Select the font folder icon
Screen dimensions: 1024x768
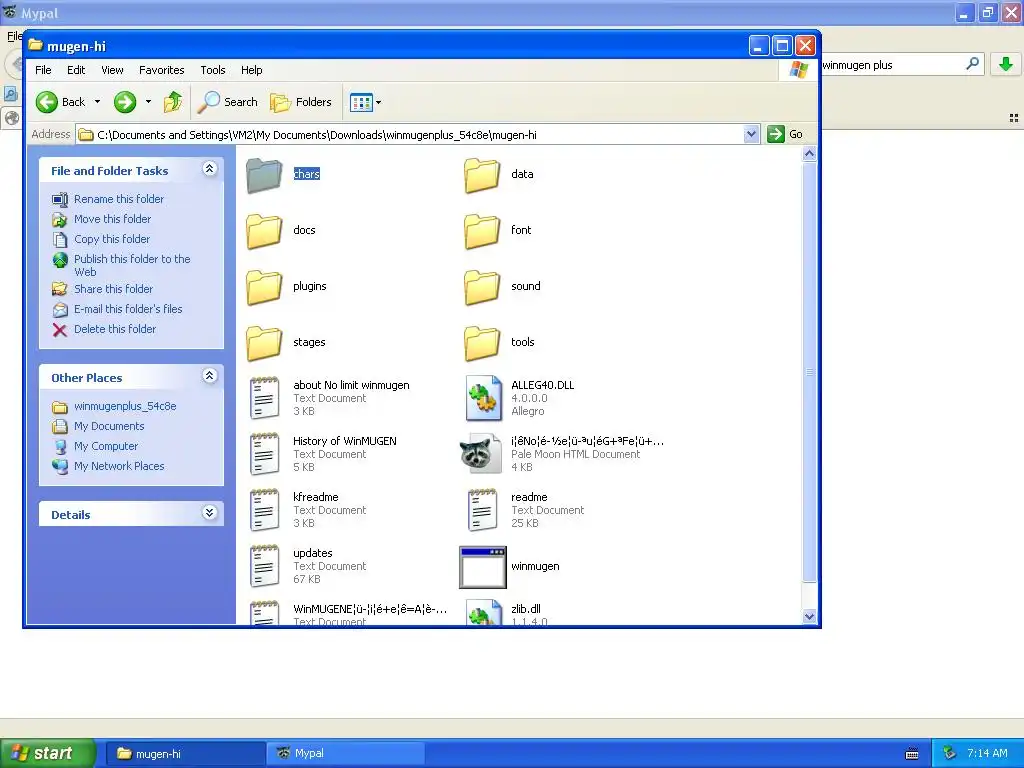[482, 231]
